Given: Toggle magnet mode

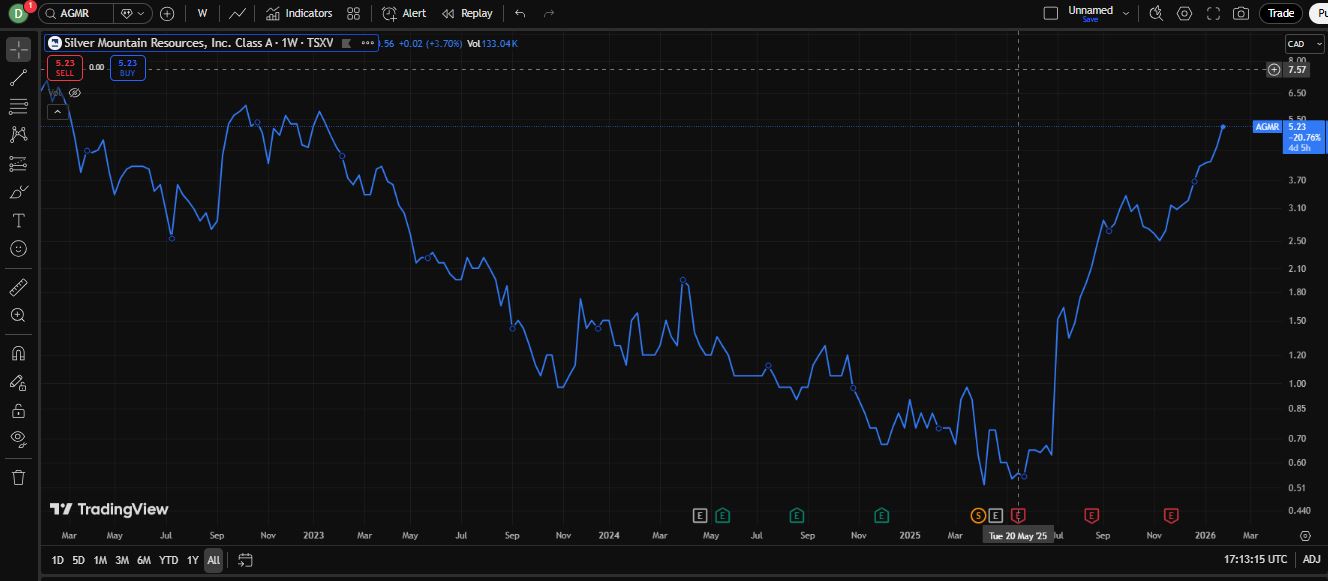Looking at the screenshot, I should pos(18,353).
